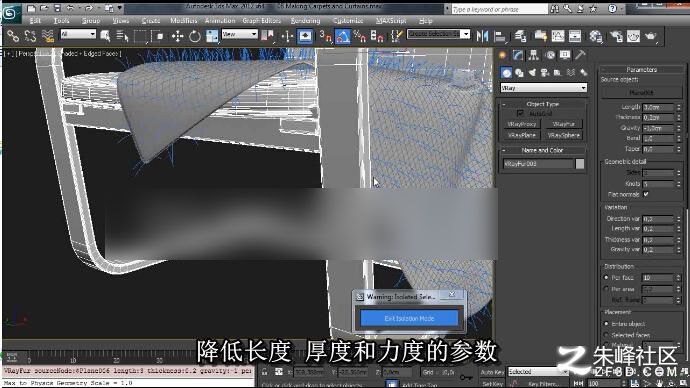Select the Rotate tool in toolbar

coord(195,36)
